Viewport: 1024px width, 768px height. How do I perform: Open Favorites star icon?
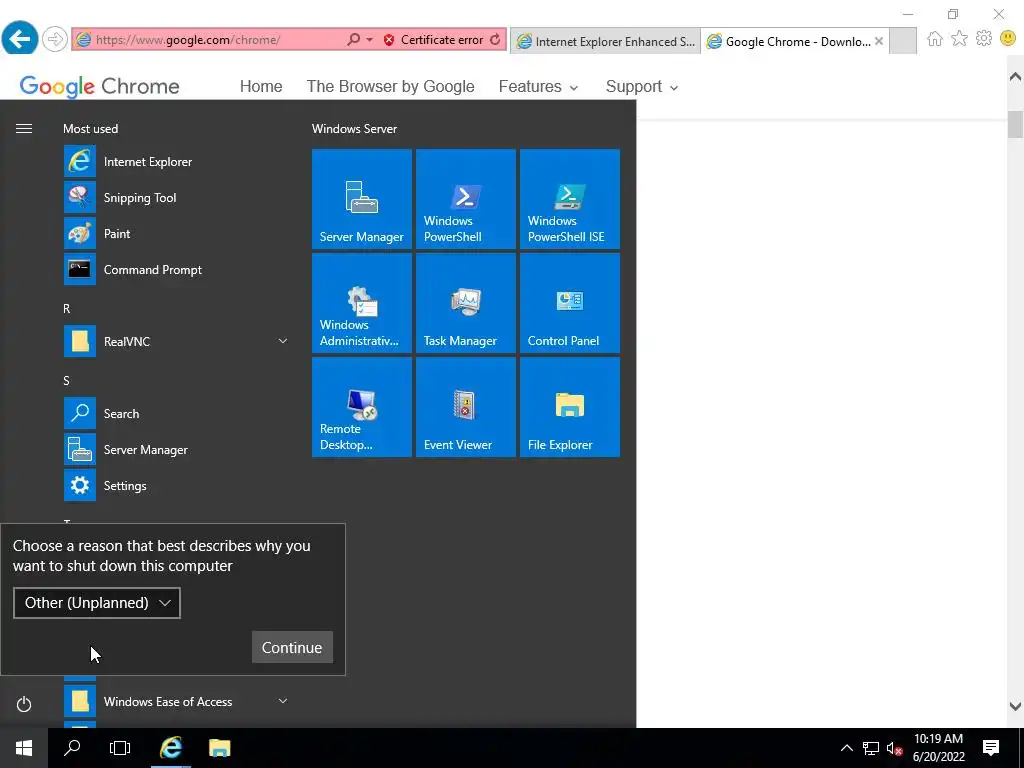click(x=959, y=39)
